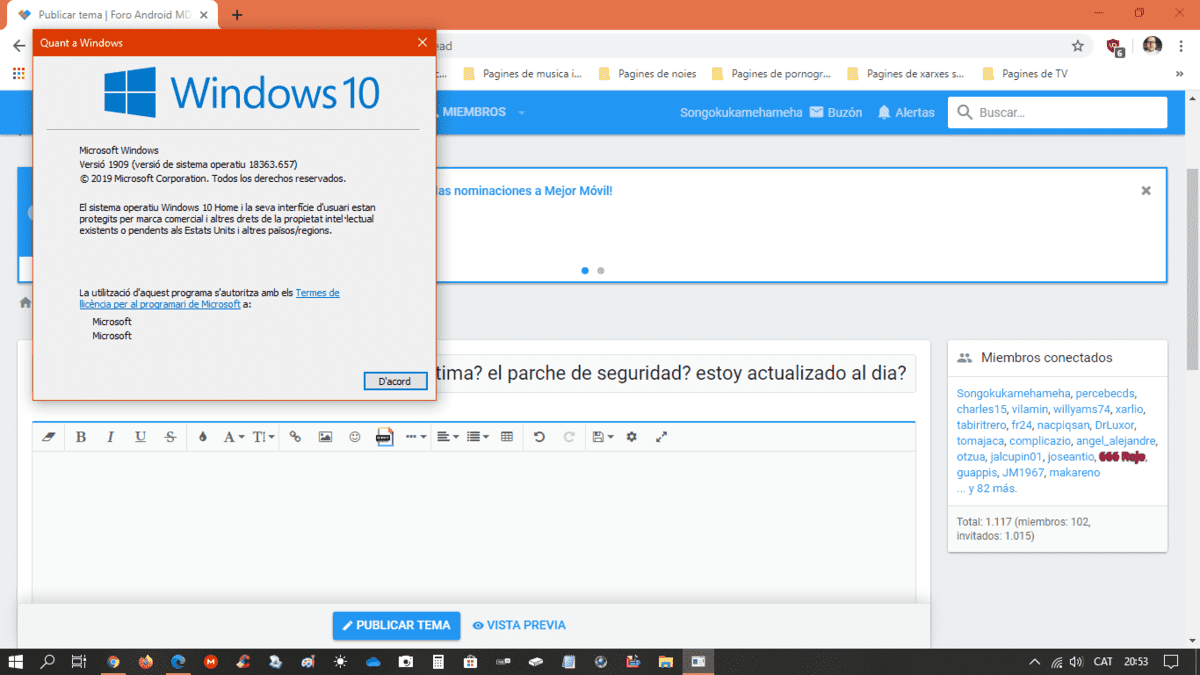Open Pagines de TV bookmark folder

(1025, 73)
